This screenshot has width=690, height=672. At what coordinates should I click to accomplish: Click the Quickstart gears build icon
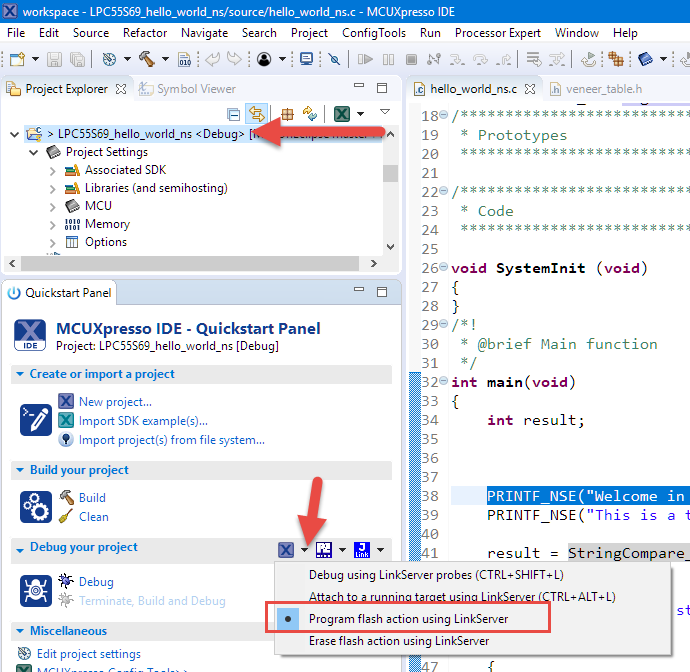[x=36, y=507]
